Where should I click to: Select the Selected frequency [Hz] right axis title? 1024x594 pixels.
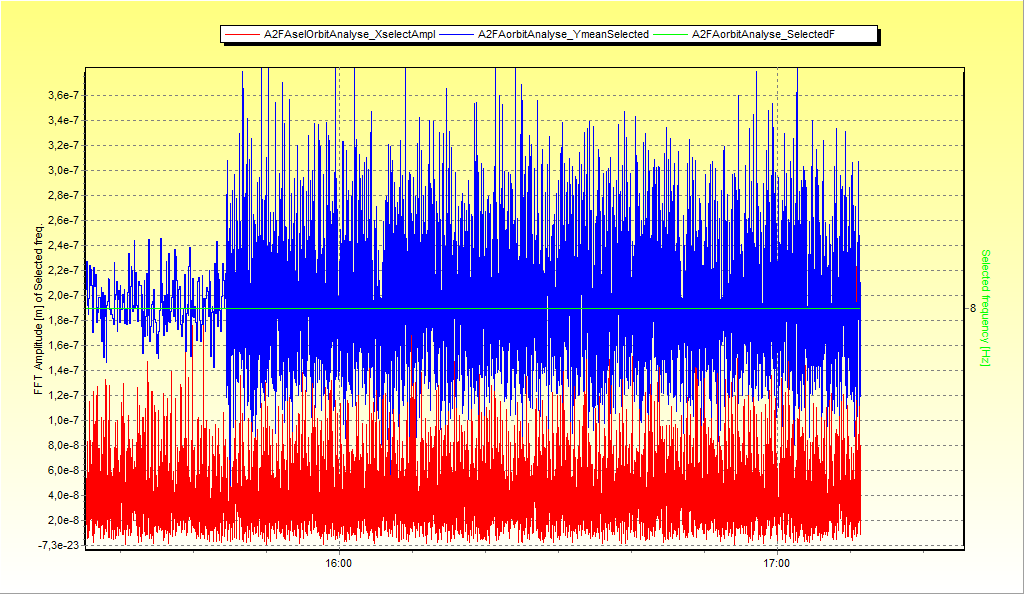(x=985, y=307)
